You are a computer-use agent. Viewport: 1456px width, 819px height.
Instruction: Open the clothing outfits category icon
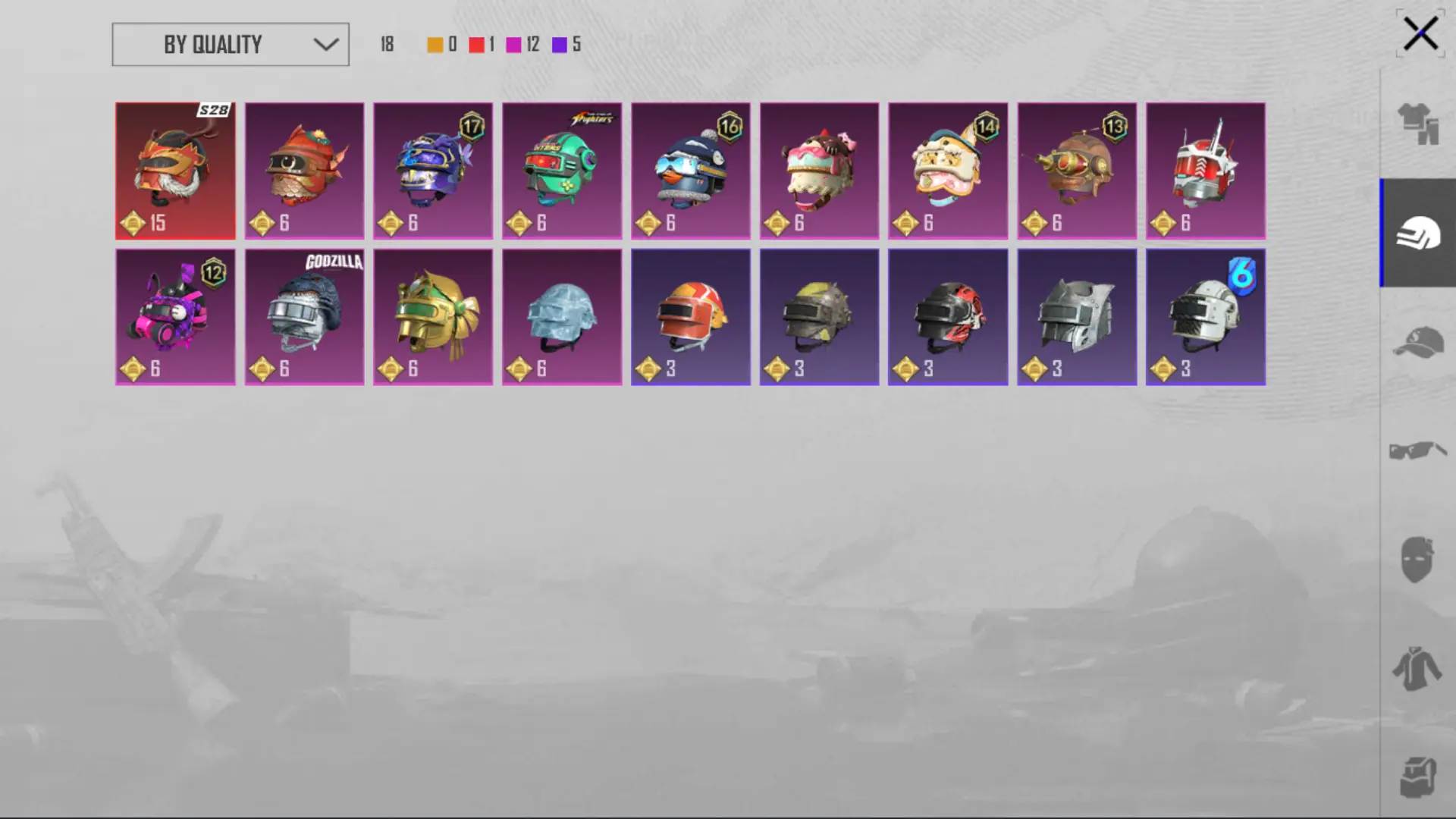(x=1417, y=124)
